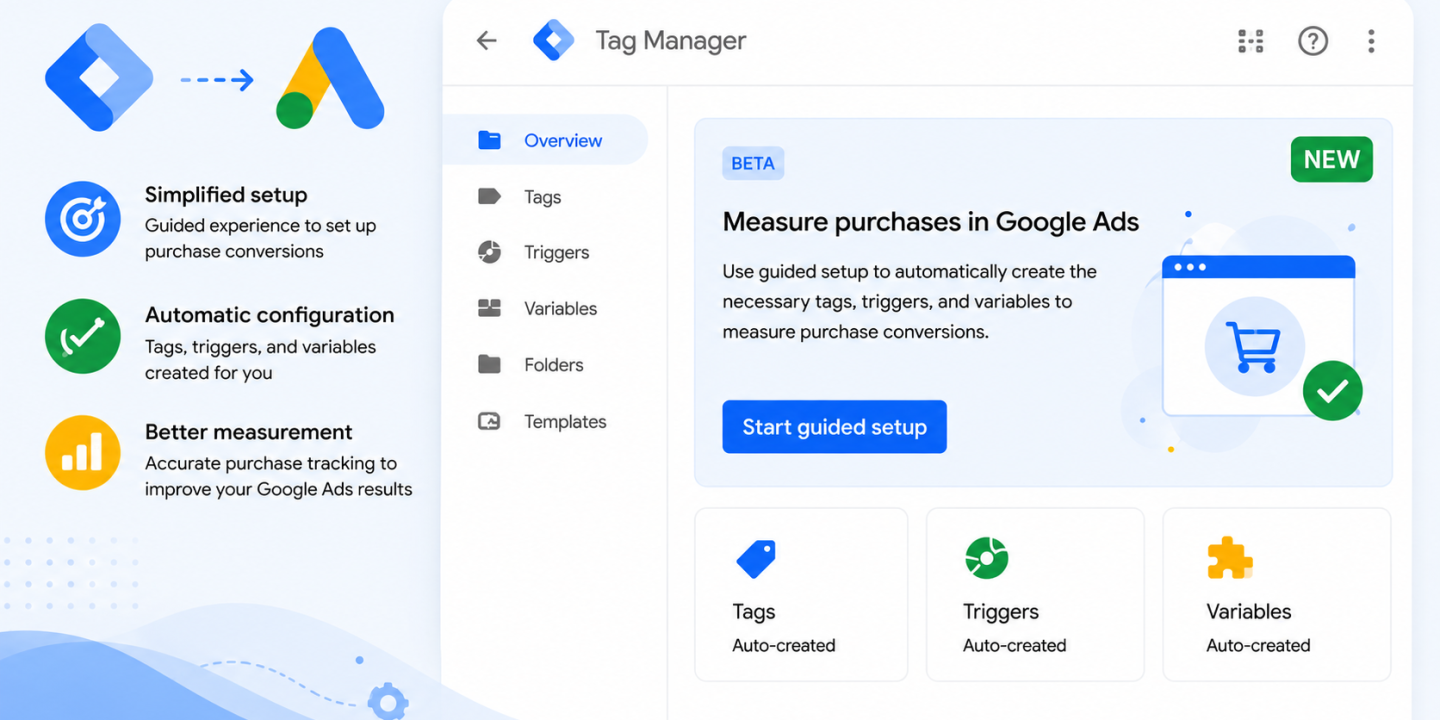The width and height of the screenshot is (1440, 720).
Task: Click the large Google Tag Manager logo
Action: click(99, 78)
